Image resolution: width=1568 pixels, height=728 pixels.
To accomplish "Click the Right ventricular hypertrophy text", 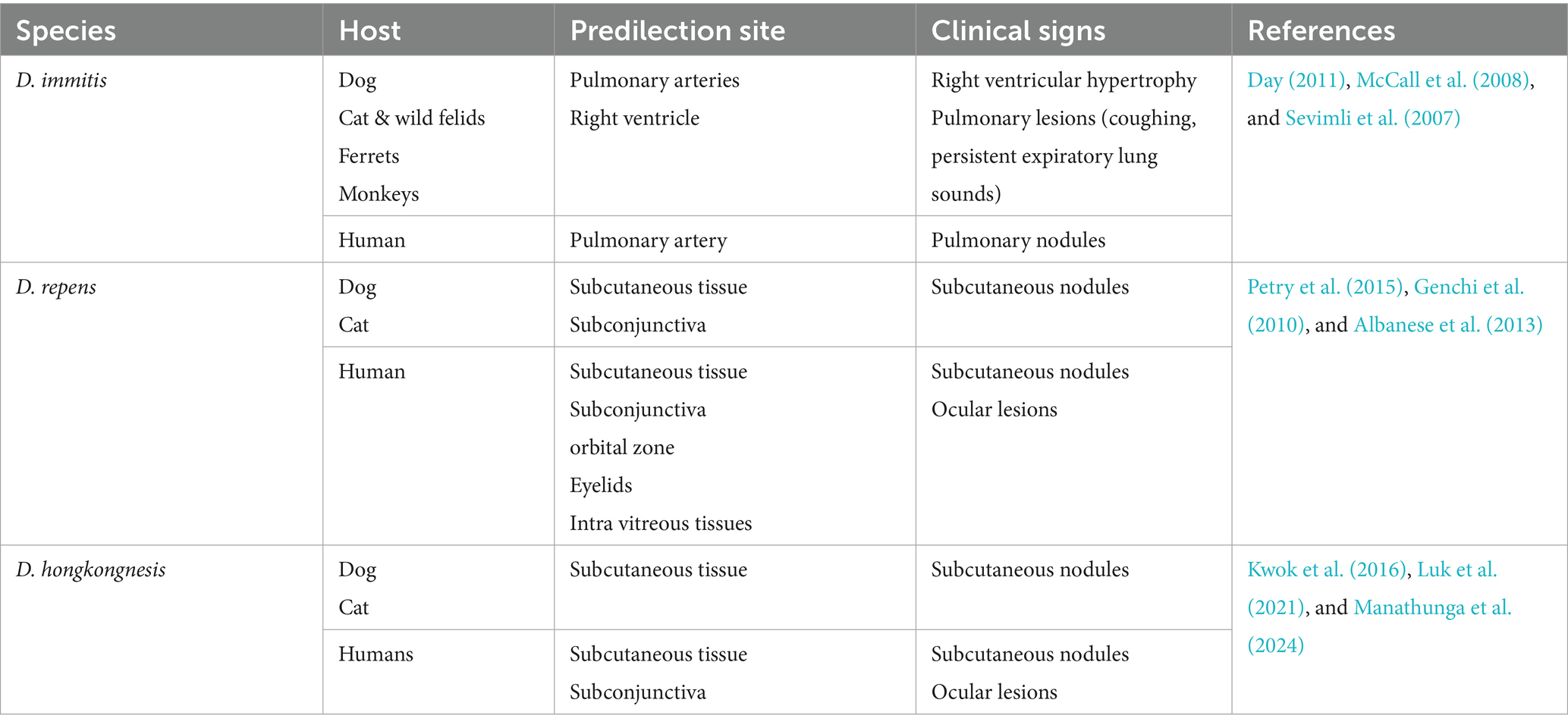I will pos(1064,80).
